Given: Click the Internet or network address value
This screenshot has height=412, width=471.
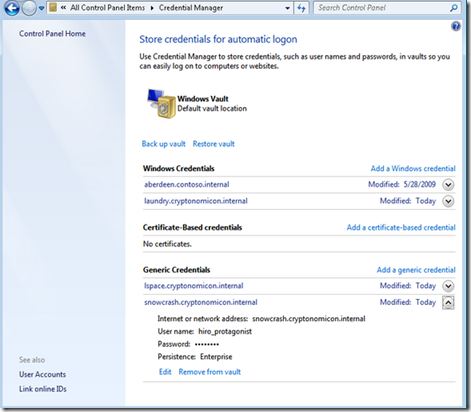Looking at the screenshot, I should pos(309,319).
